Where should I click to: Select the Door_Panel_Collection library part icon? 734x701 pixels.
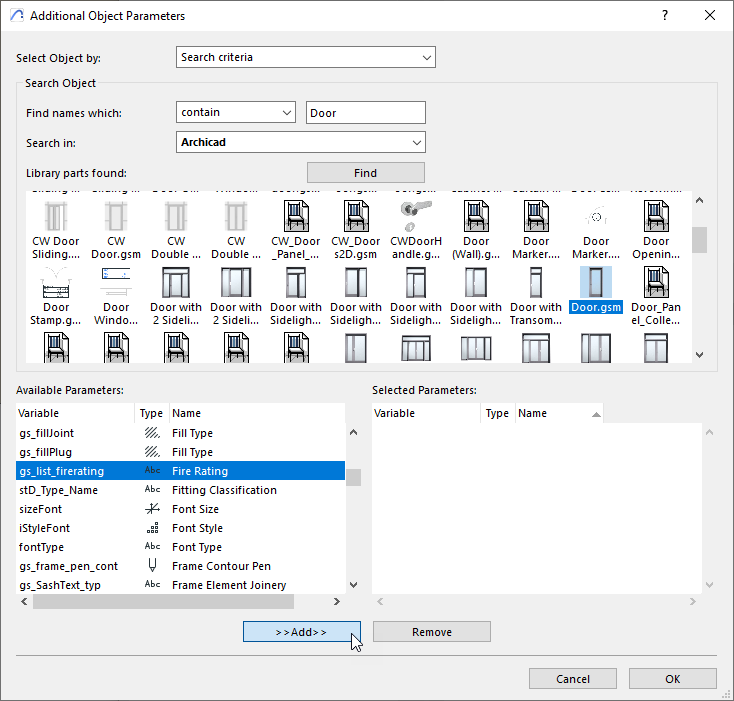(x=656, y=283)
